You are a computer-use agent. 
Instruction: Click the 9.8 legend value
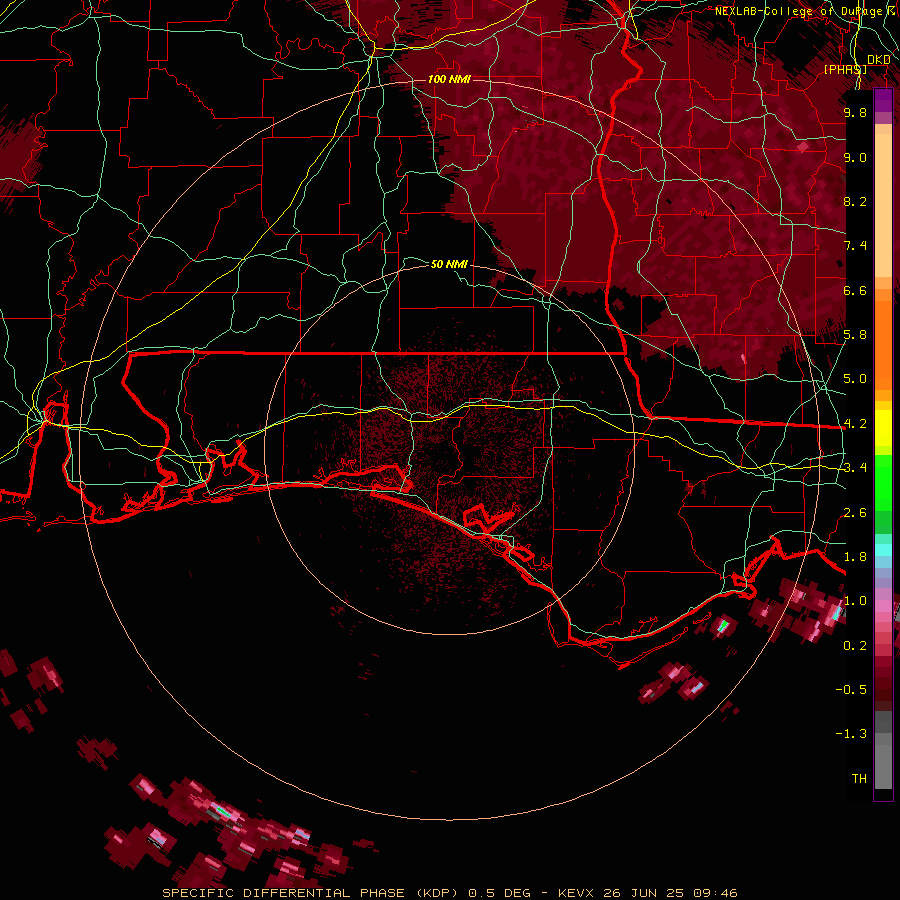[x=855, y=112]
